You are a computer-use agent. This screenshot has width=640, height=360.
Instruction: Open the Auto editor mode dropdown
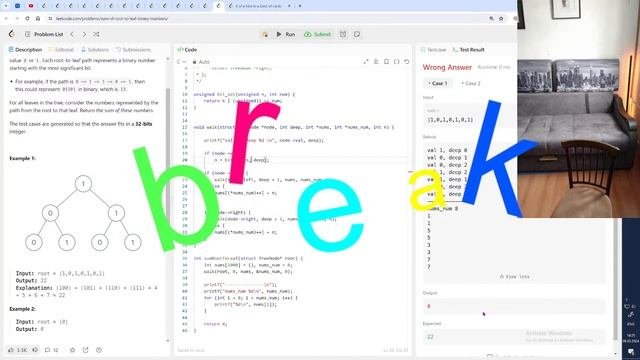(x=201, y=62)
